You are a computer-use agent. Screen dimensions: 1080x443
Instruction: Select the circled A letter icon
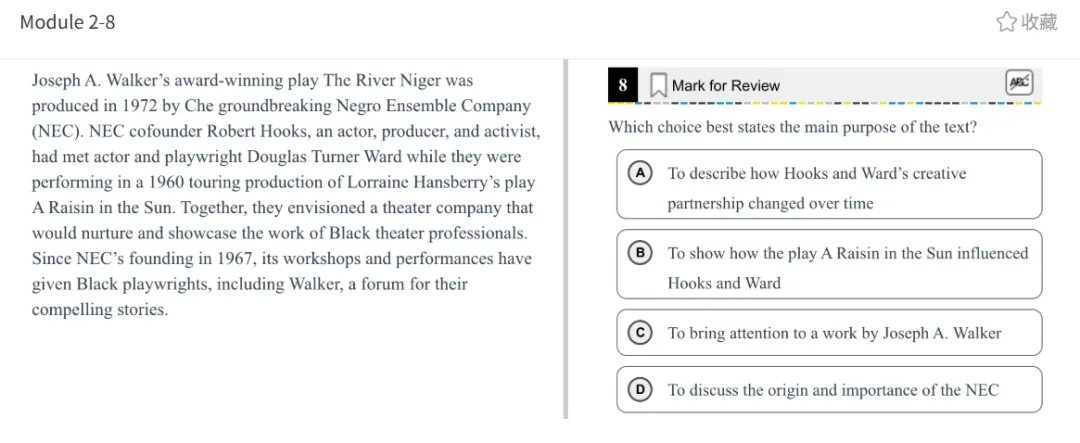tap(640, 173)
